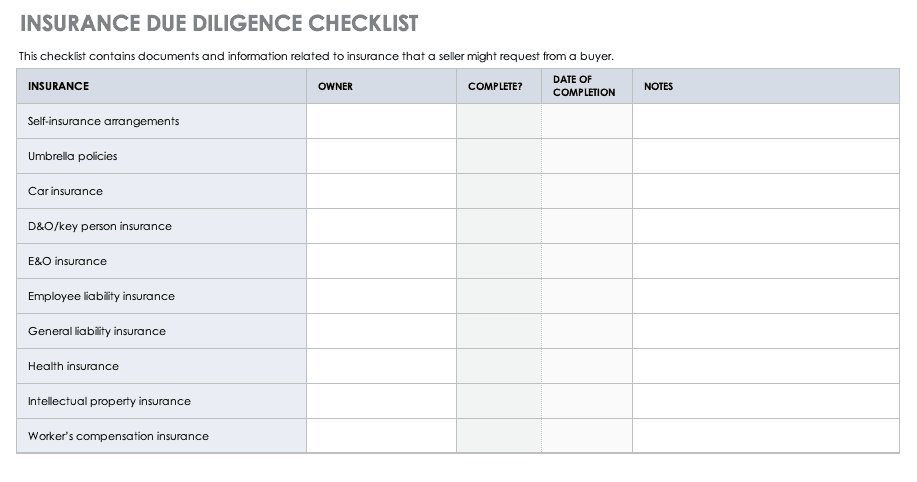This screenshot has height=482, width=917.
Task: Click the Complete? column header
Action: pyautogui.click(x=495, y=87)
